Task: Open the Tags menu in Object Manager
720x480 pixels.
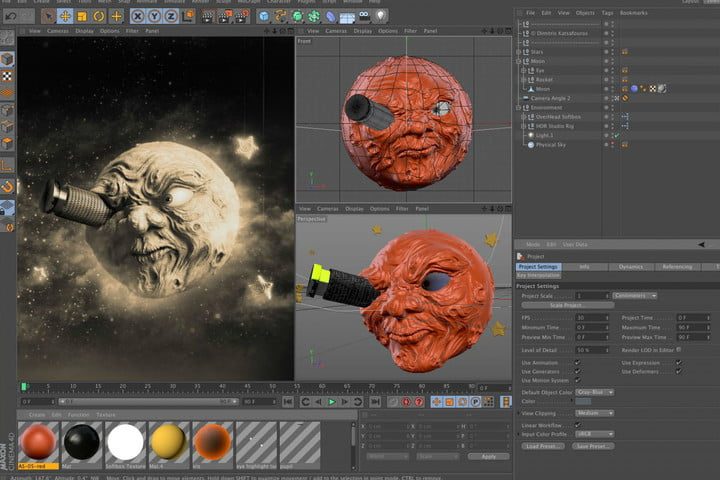Action: (x=607, y=13)
